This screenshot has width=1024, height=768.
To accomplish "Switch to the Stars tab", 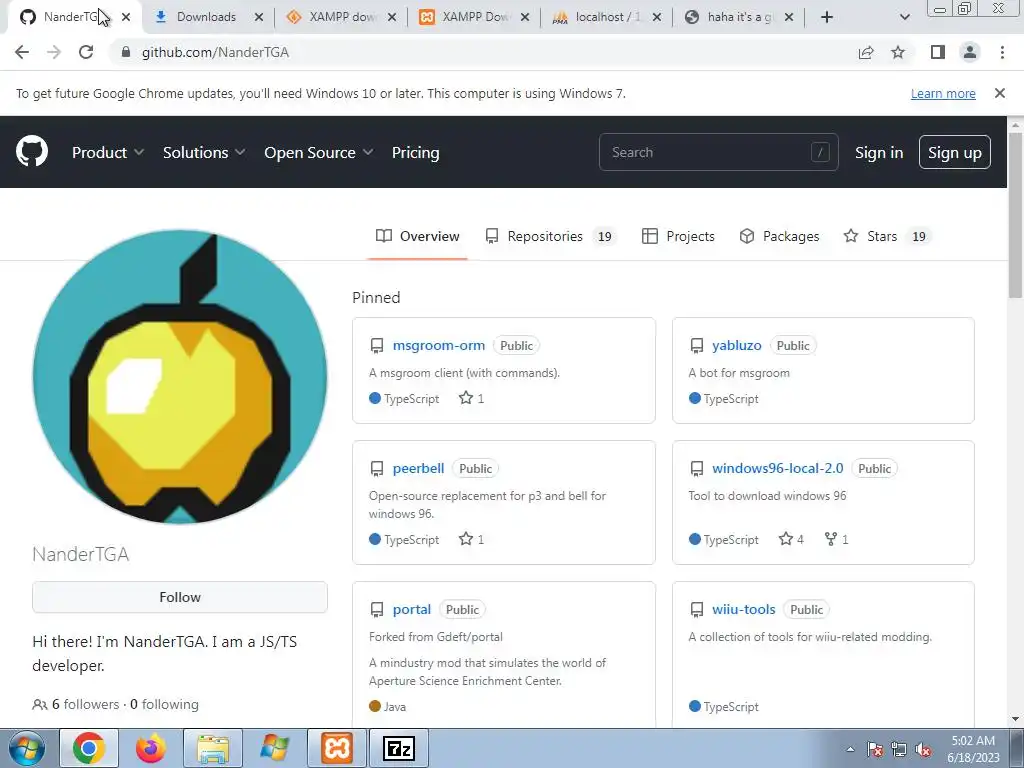I will pos(886,236).
